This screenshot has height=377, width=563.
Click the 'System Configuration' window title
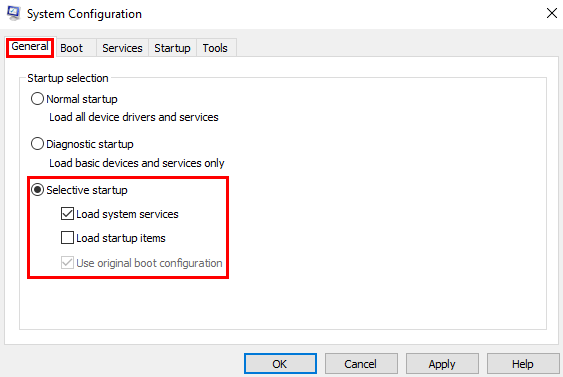84,14
